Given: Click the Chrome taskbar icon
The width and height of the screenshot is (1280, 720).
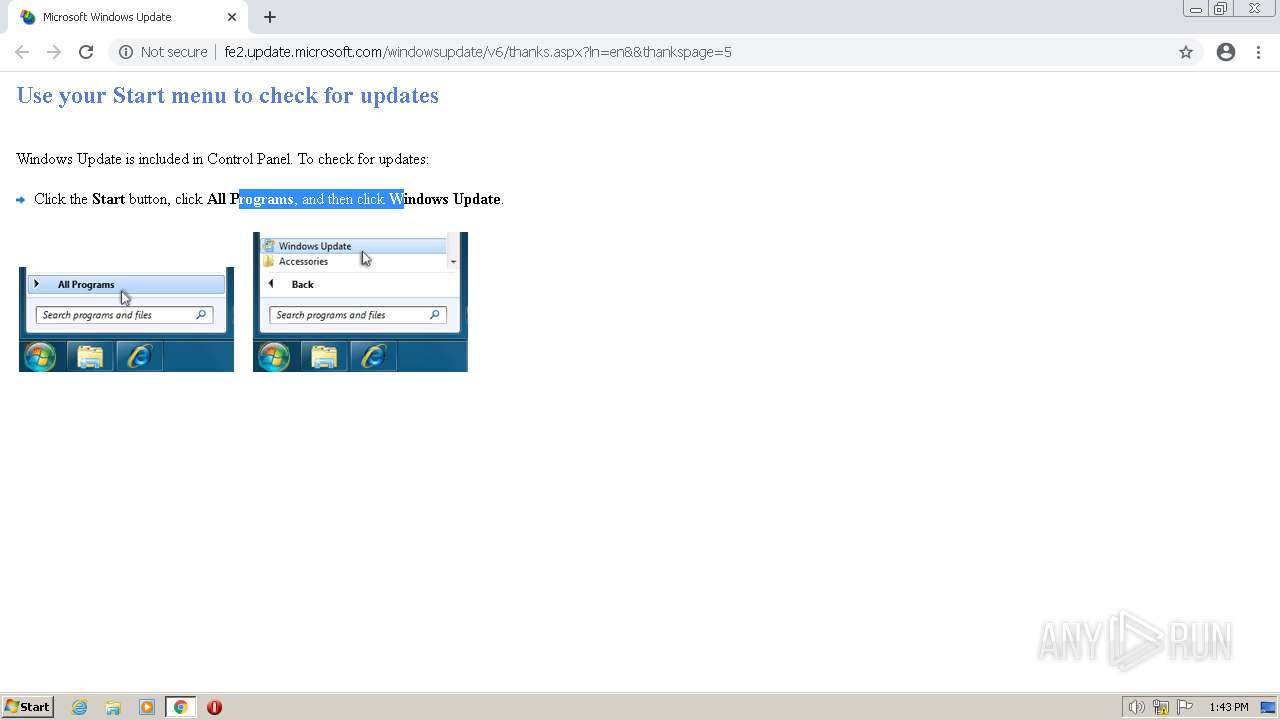Looking at the screenshot, I should 180,707.
